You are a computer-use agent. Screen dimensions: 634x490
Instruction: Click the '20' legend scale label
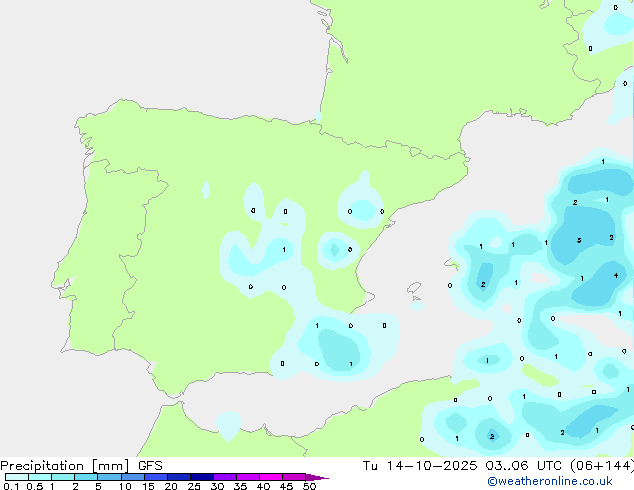(x=171, y=486)
